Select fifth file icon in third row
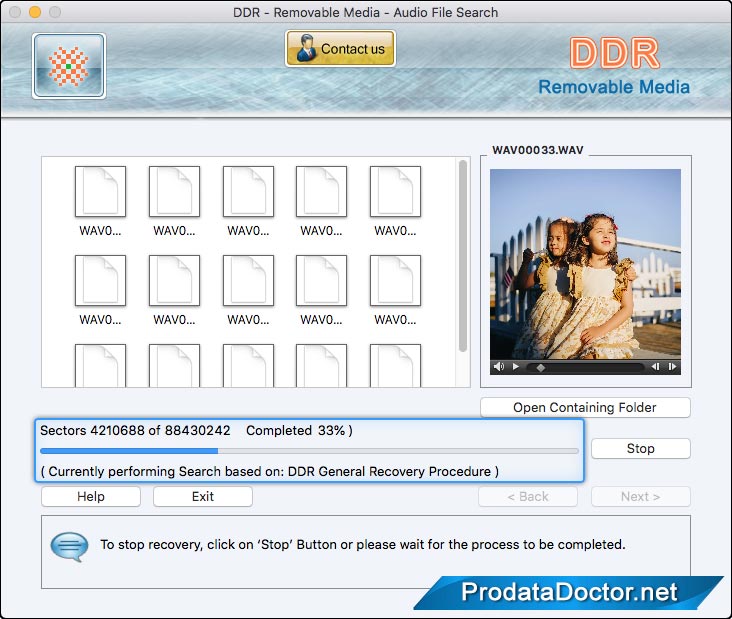Viewport: 732px width, 619px height. [x=395, y=366]
